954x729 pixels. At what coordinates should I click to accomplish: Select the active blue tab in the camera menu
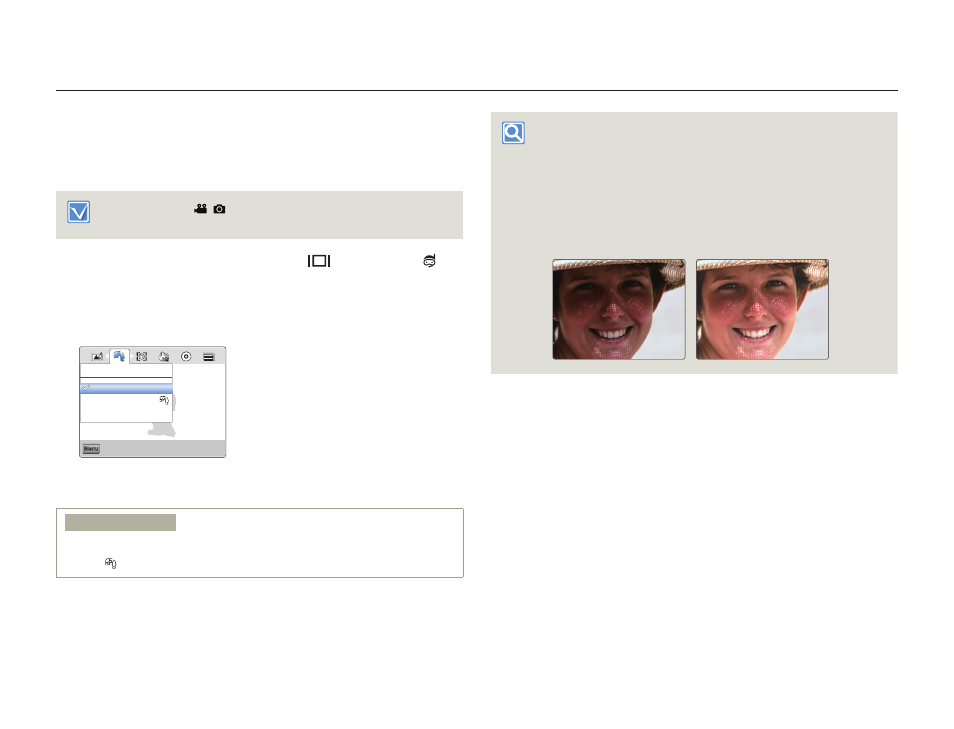point(119,356)
